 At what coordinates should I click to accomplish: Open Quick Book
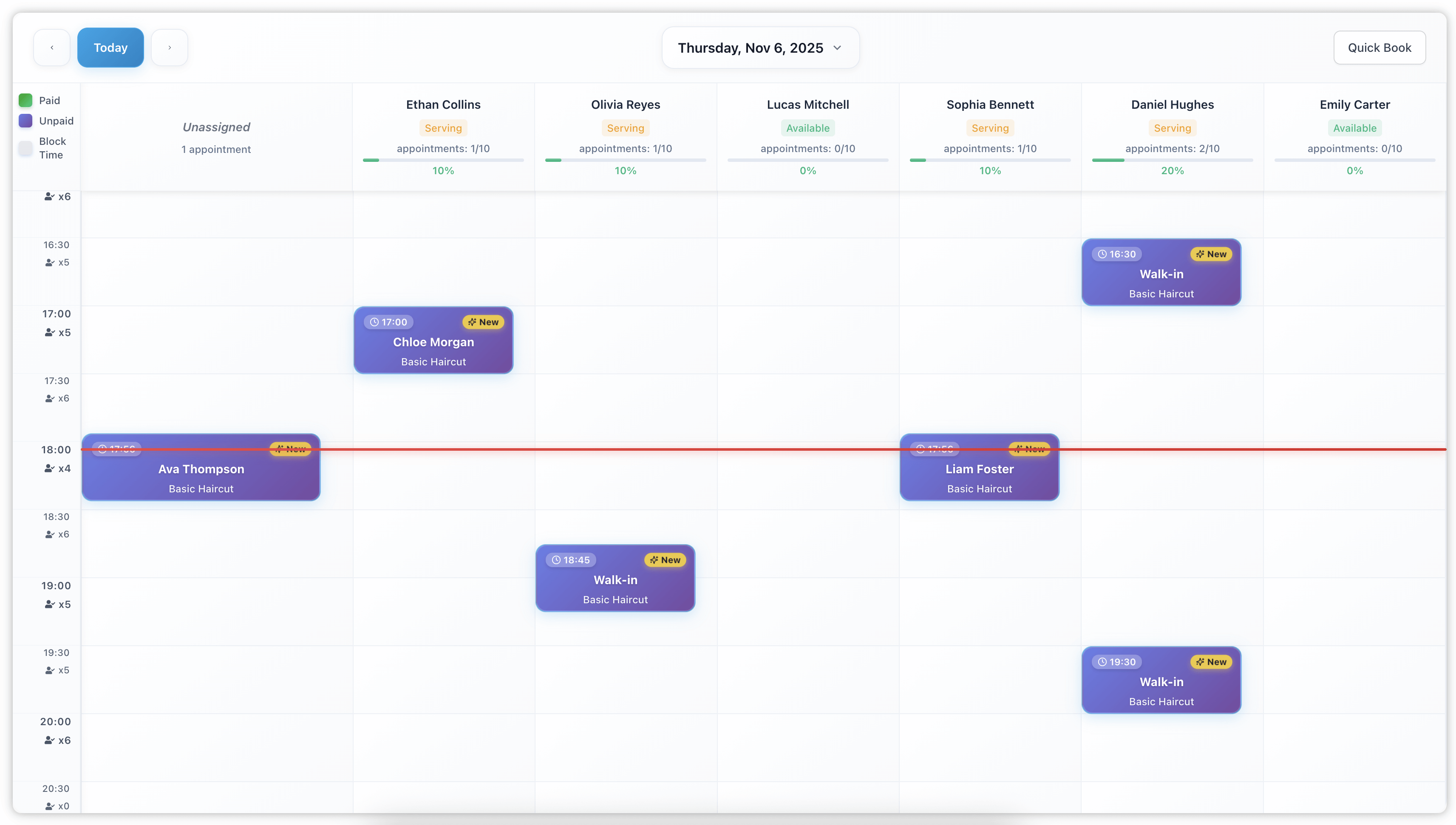point(1380,48)
